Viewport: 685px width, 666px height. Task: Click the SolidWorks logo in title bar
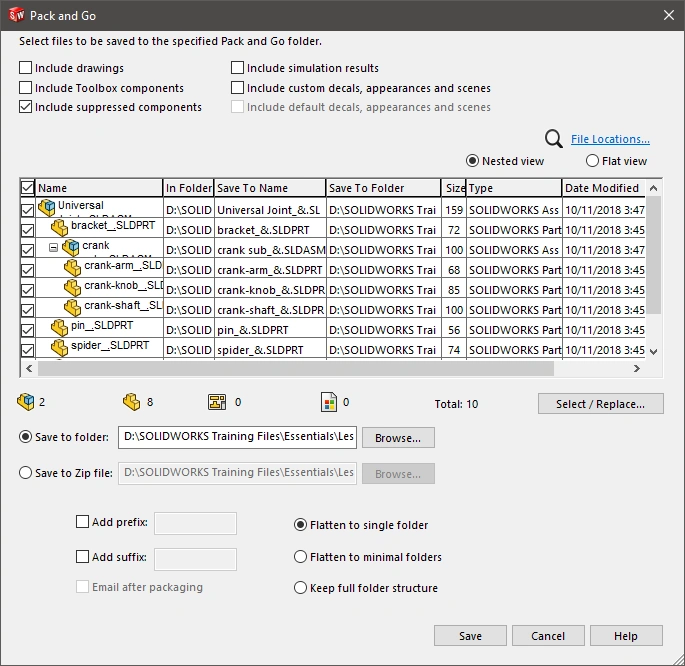point(16,15)
